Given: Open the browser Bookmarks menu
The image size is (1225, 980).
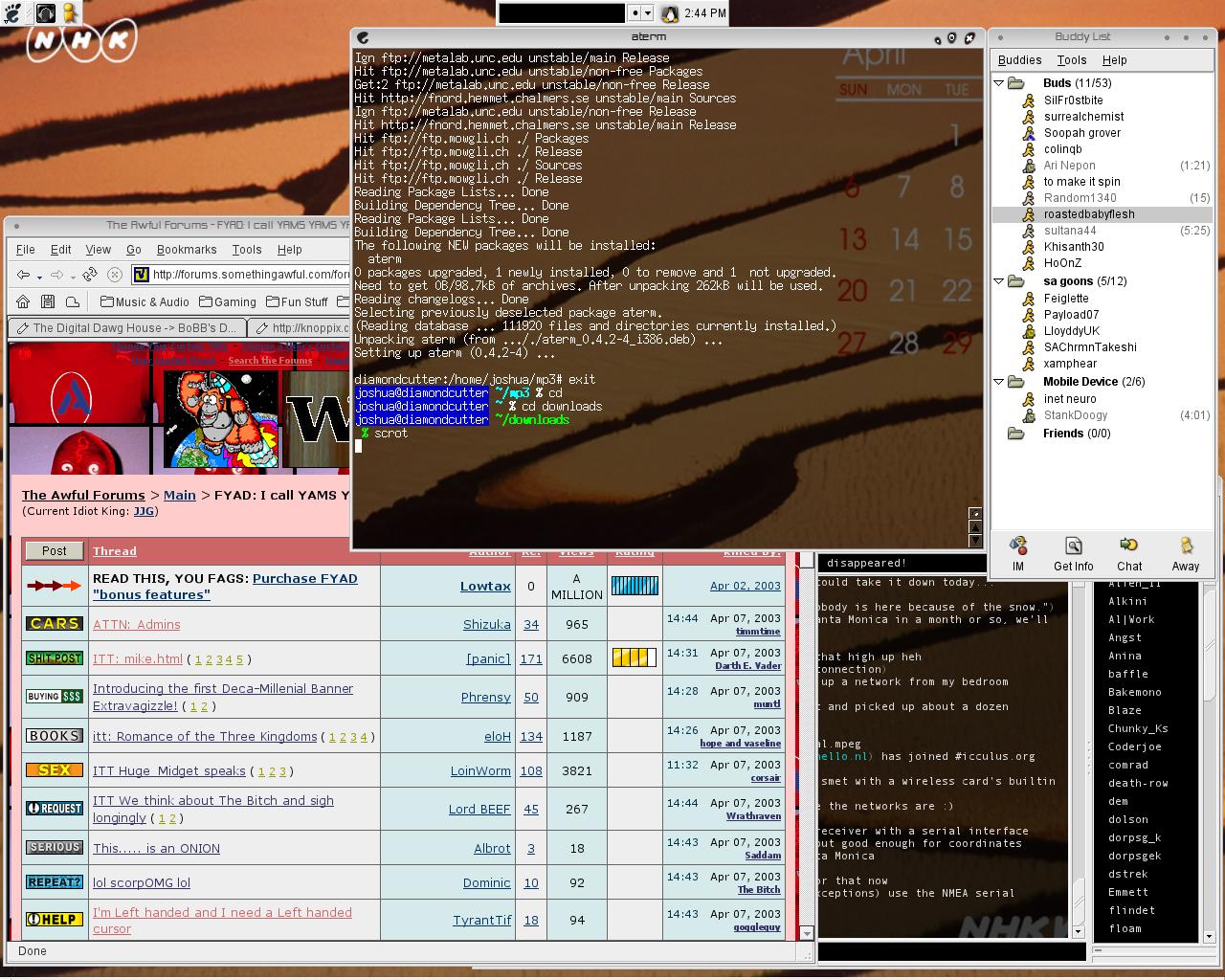Looking at the screenshot, I should [187, 250].
